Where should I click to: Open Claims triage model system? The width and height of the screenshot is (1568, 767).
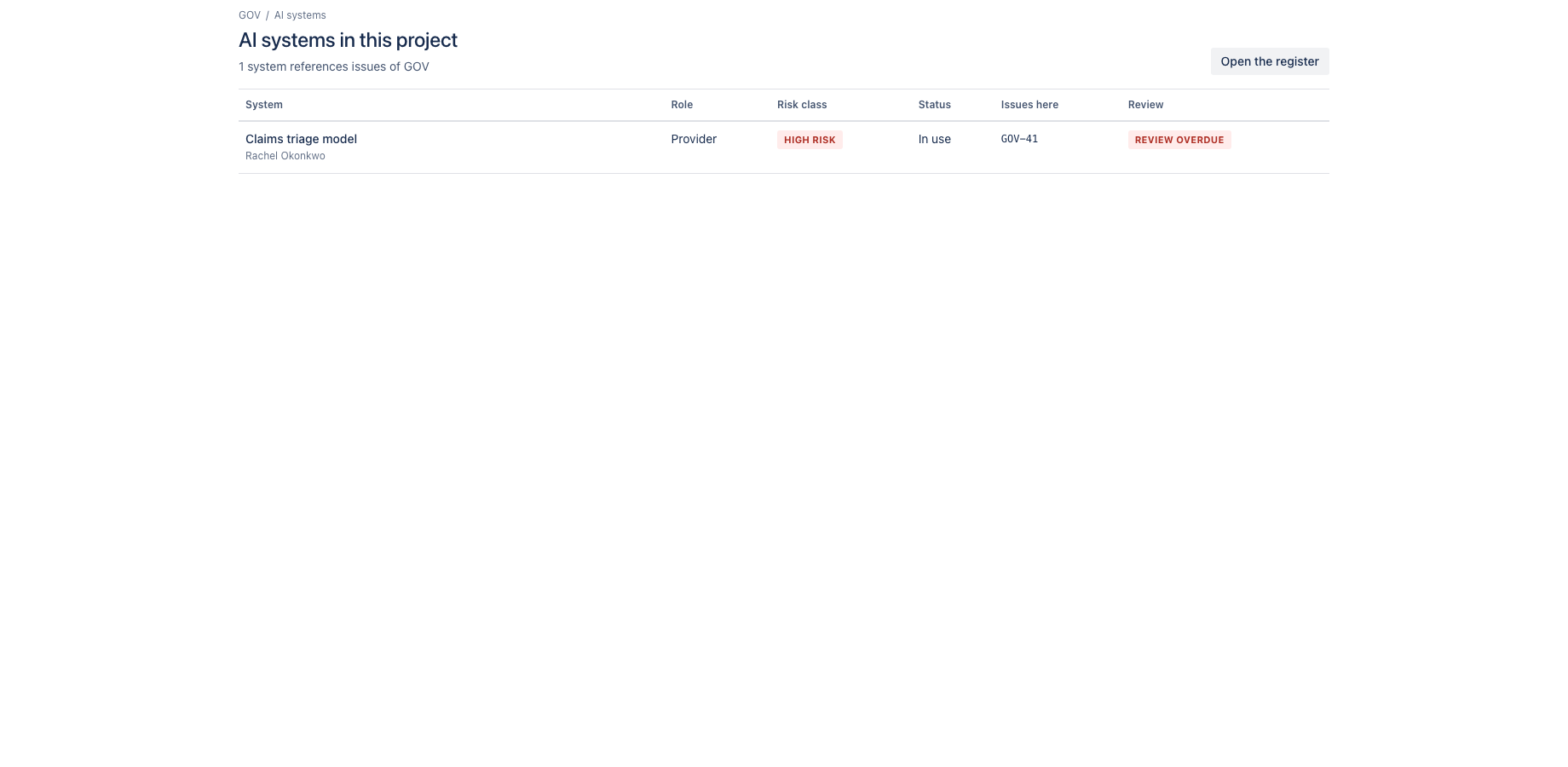(301, 139)
